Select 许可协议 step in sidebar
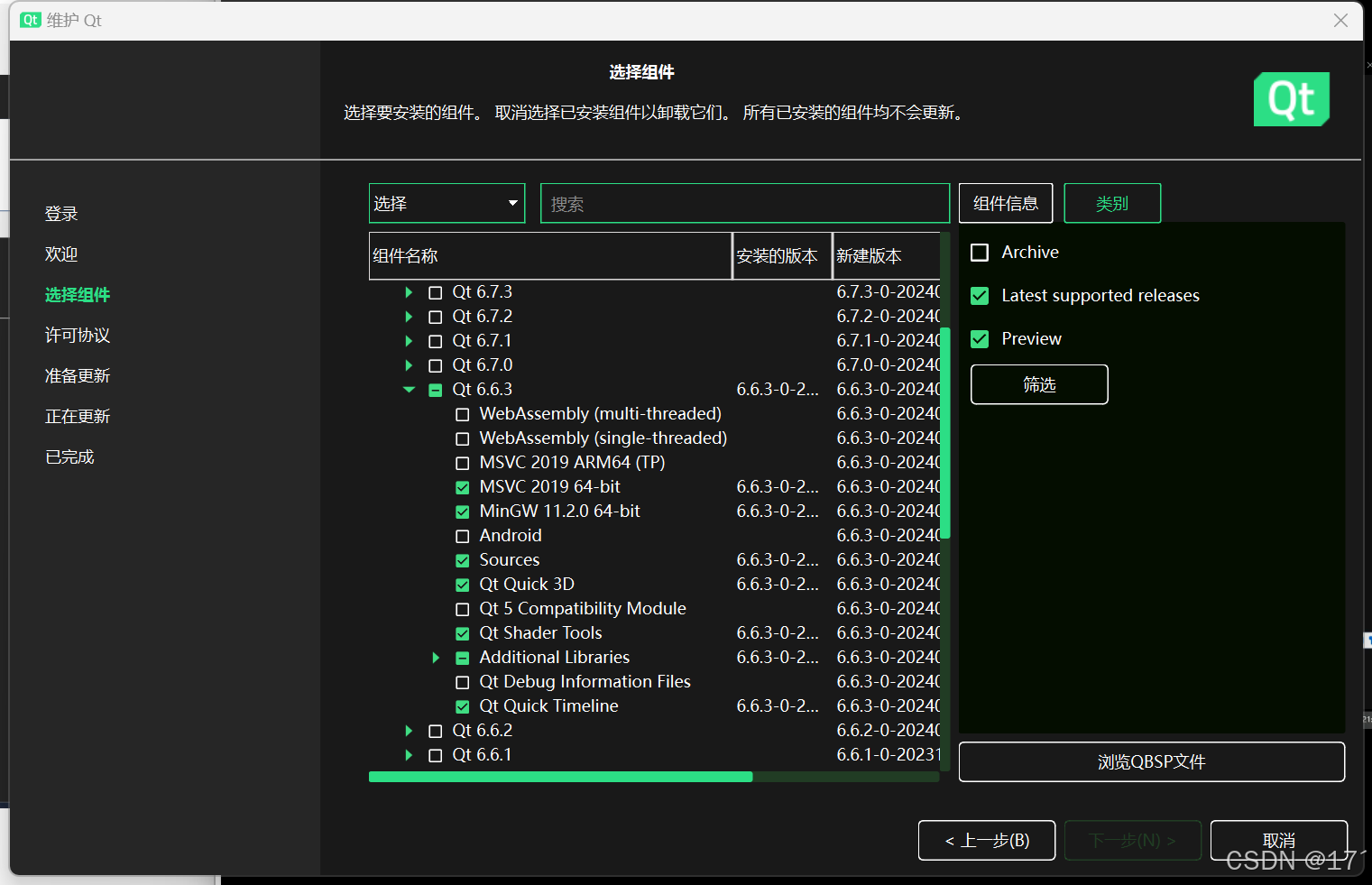1372x885 pixels. tap(78, 336)
